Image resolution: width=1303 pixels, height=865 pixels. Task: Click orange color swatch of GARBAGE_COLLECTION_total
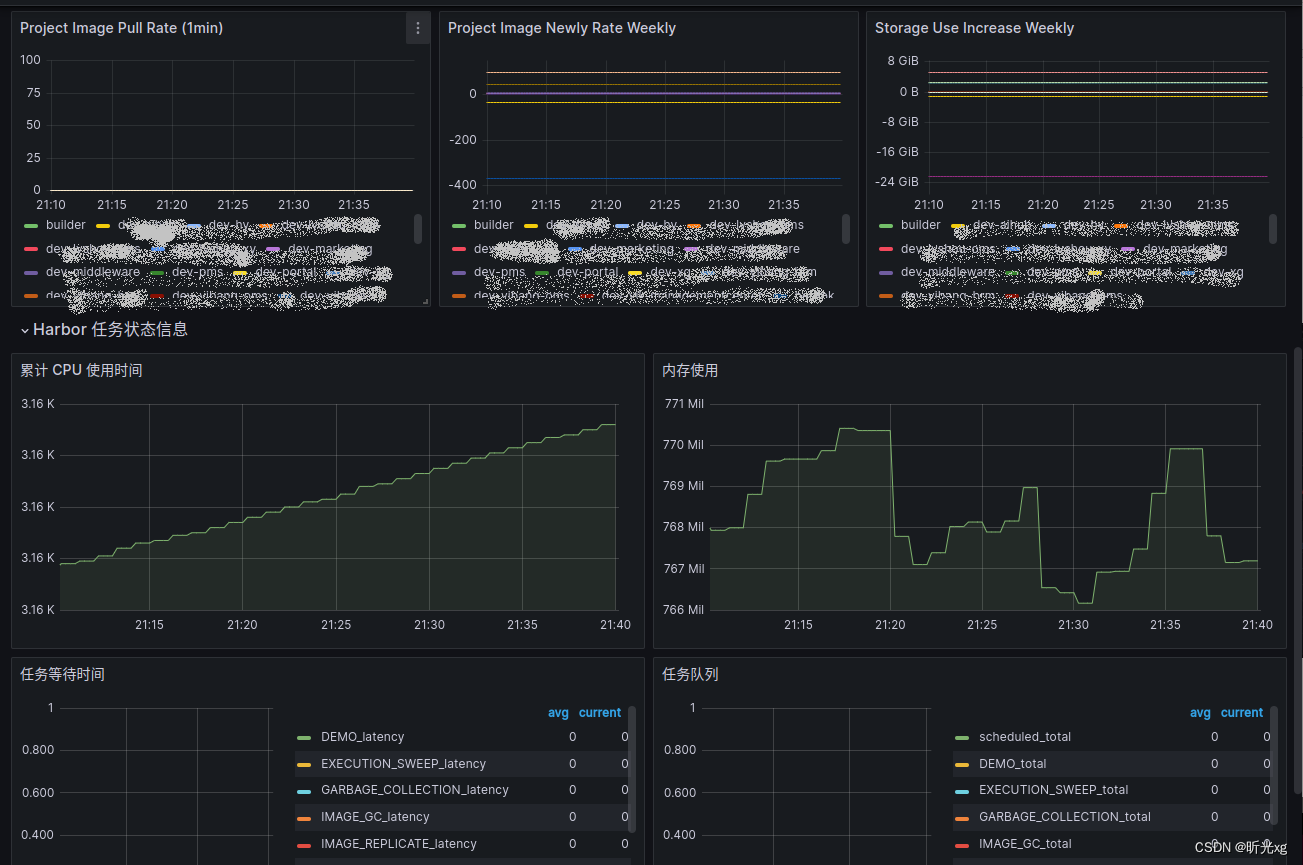(x=962, y=818)
